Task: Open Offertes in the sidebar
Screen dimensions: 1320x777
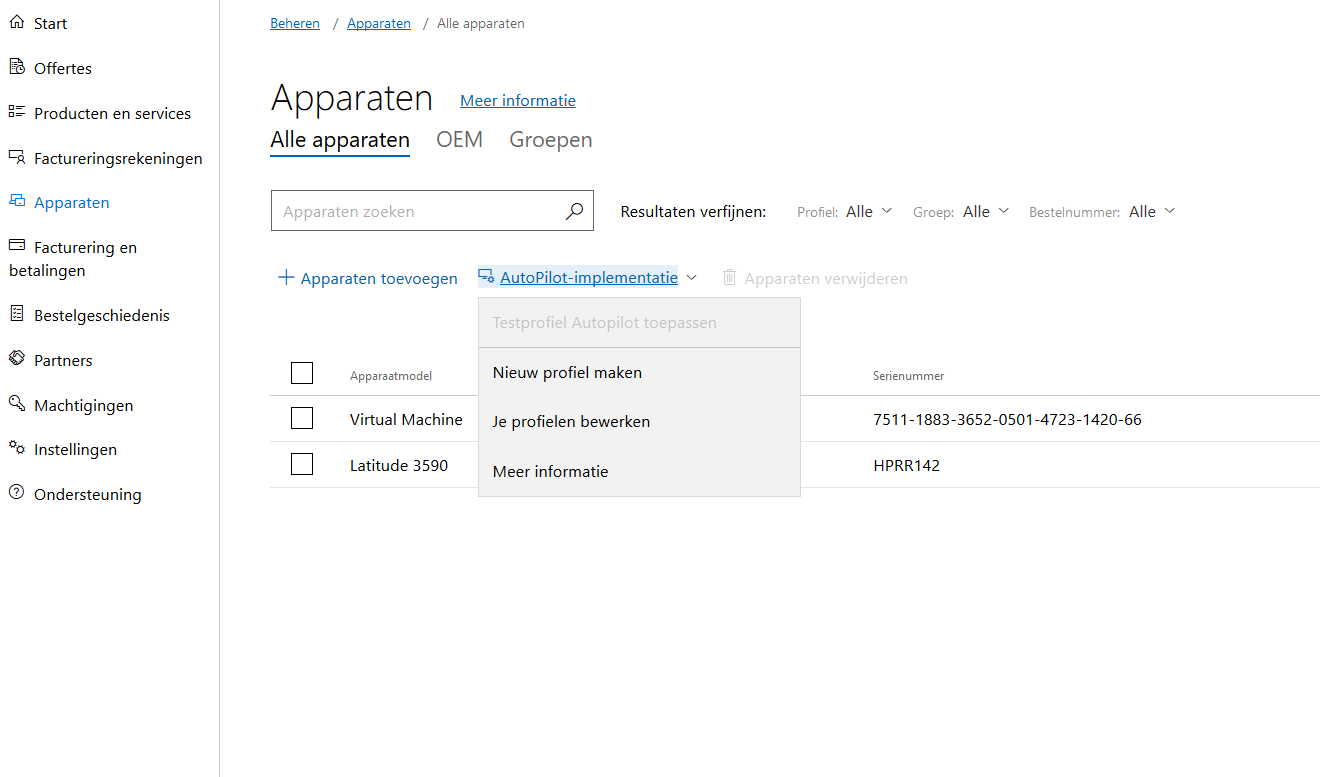Action: pyautogui.click(x=63, y=68)
